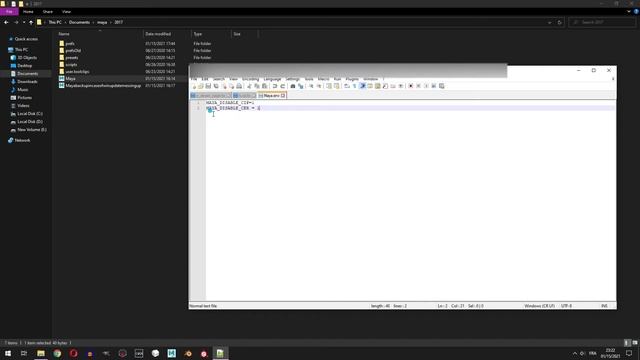Image resolution: width=640 pixels, height=360 pixels.
Task: Click the Save icon in Notepad++ toolbar
Action: pos(208,86)
